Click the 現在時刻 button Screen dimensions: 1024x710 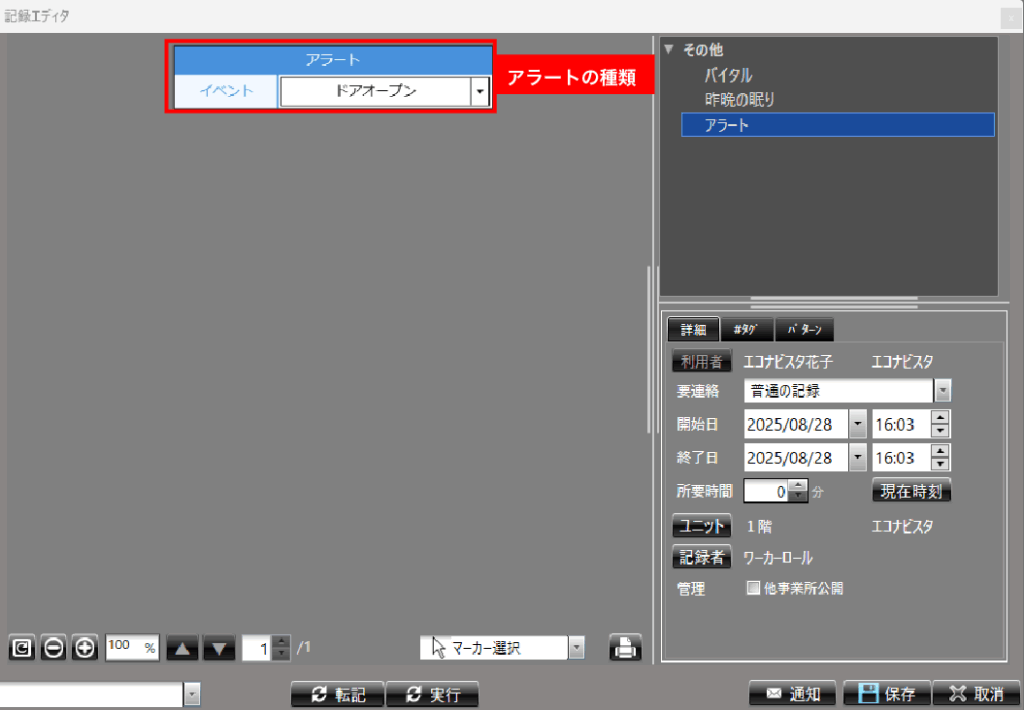pyautogui.click(x=911, y=491)
